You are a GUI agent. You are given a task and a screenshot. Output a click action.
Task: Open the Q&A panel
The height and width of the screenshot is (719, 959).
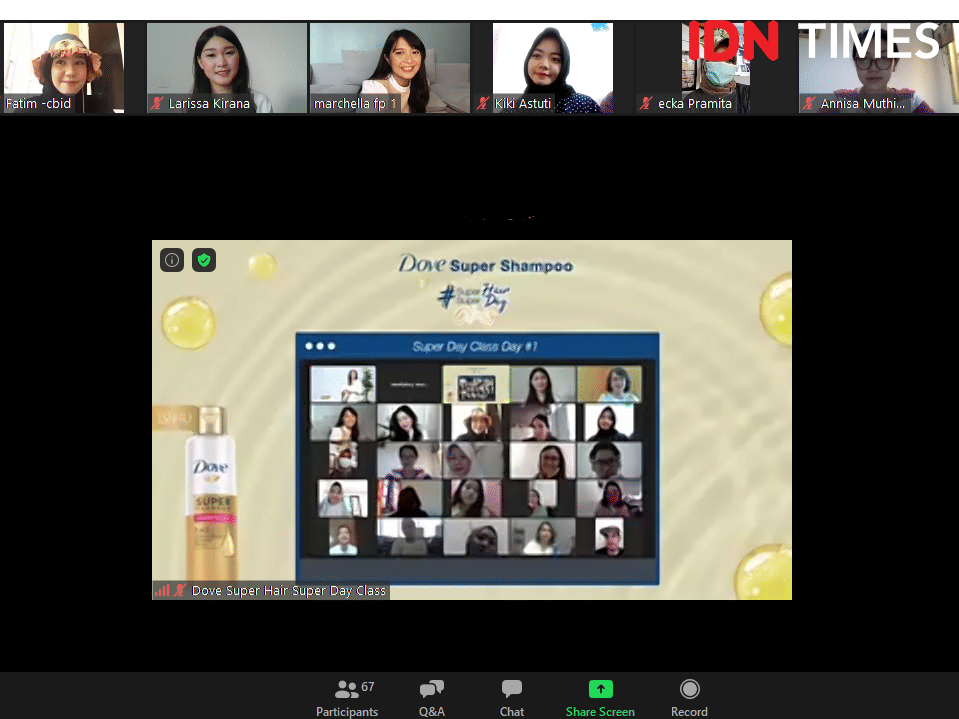432,698
